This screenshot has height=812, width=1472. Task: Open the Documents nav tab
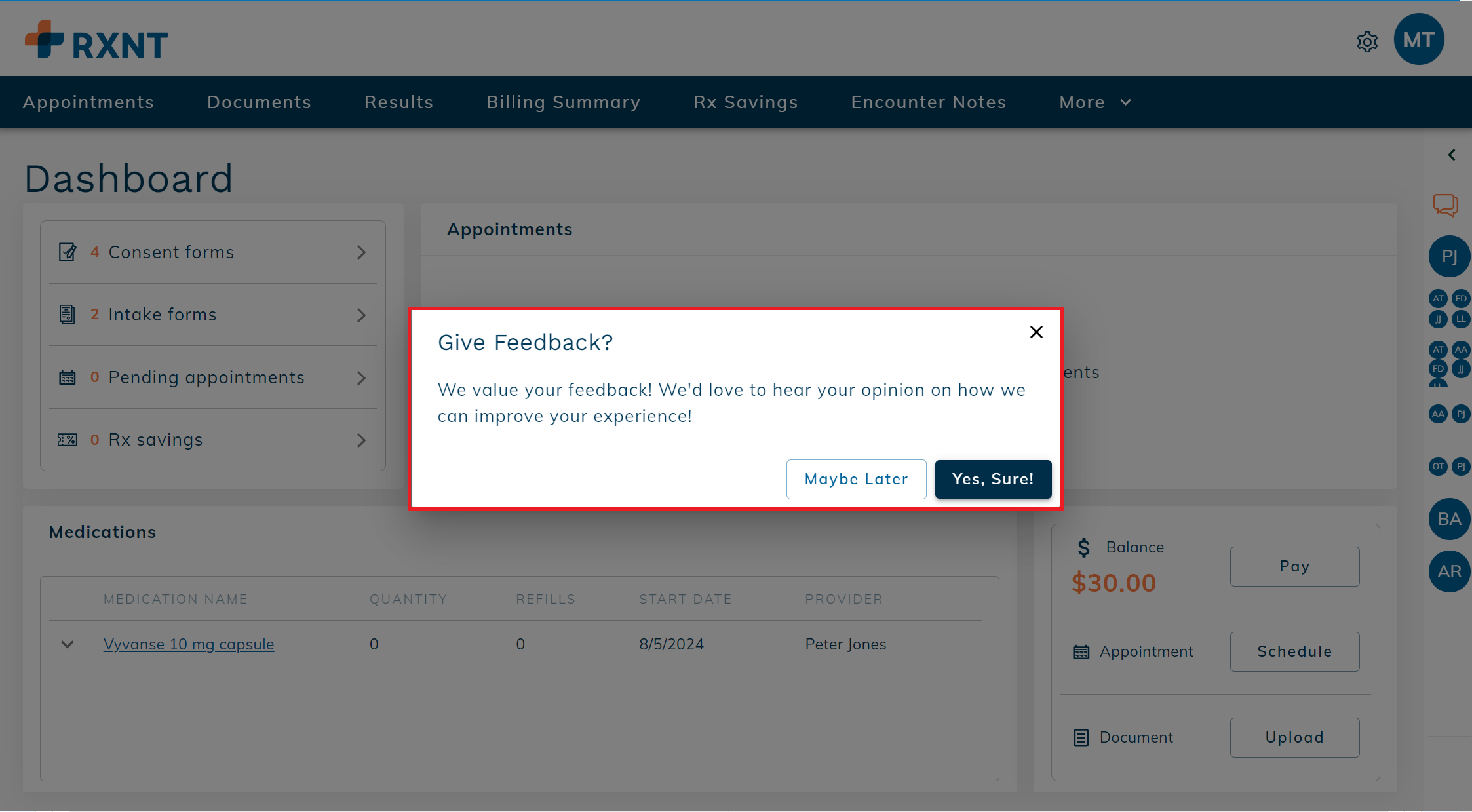tap(260, 102)
